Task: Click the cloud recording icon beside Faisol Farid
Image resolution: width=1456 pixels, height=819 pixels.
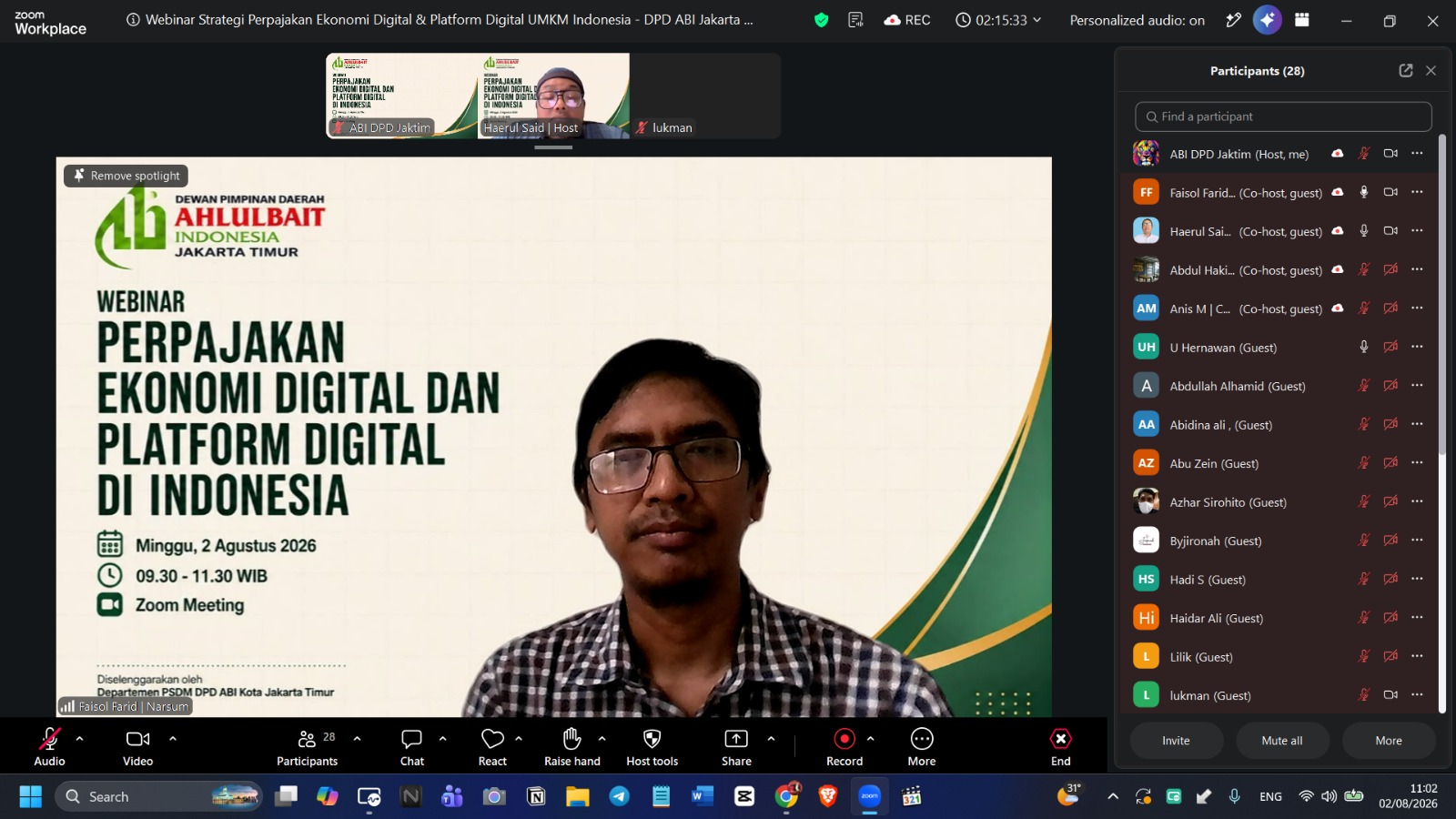Action: (1338, 192)
